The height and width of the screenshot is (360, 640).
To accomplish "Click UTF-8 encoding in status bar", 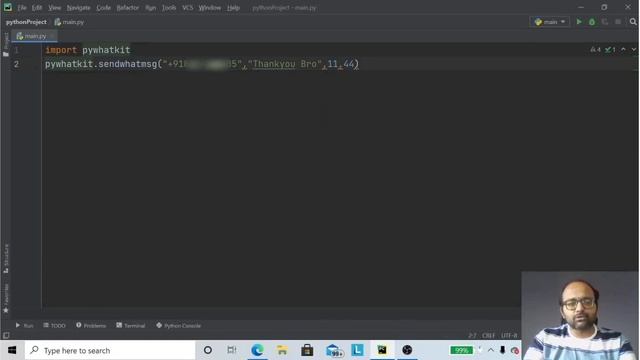I will tap(509, 336).
